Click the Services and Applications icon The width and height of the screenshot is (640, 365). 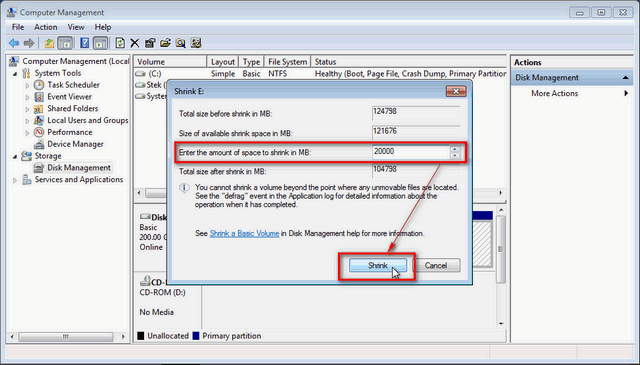[27, 180]
